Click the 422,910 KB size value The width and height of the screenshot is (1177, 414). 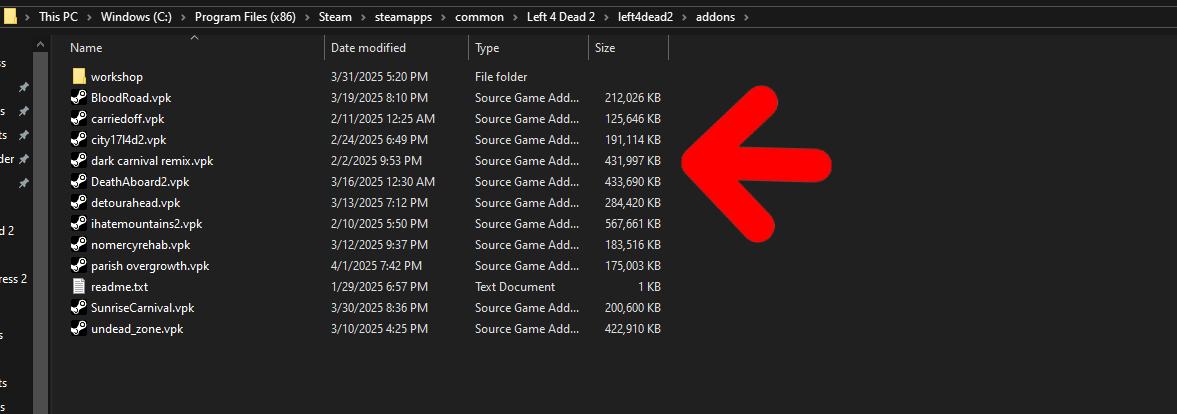tap(633, 328)
